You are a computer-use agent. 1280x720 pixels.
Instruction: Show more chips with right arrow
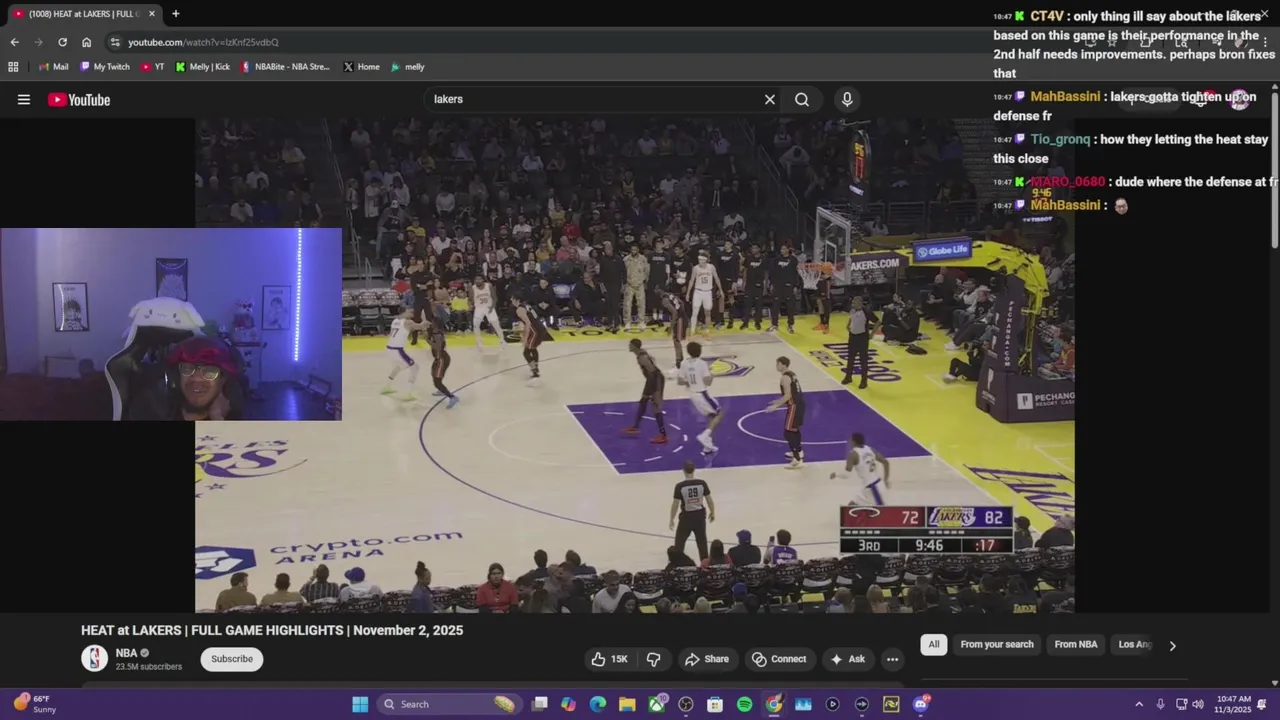[1172, 646]
